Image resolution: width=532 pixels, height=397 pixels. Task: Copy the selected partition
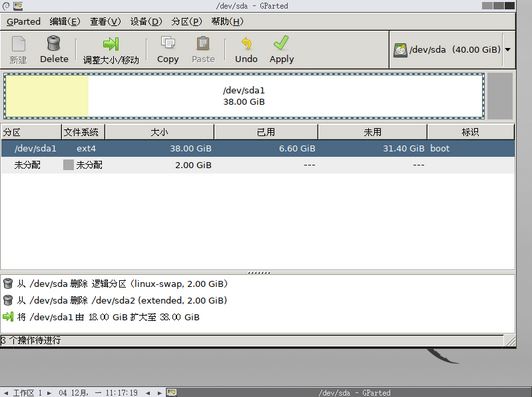pyautogui.click(x=168, y=50)
